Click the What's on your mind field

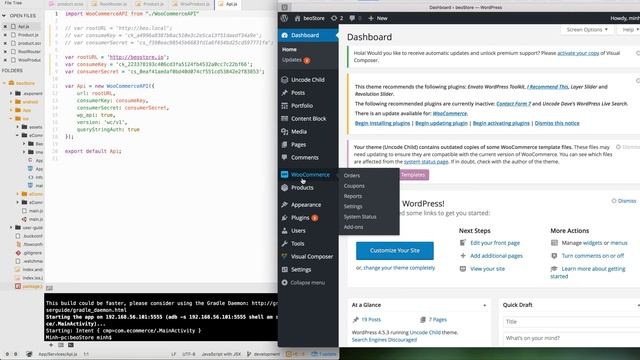click(571, 338)
